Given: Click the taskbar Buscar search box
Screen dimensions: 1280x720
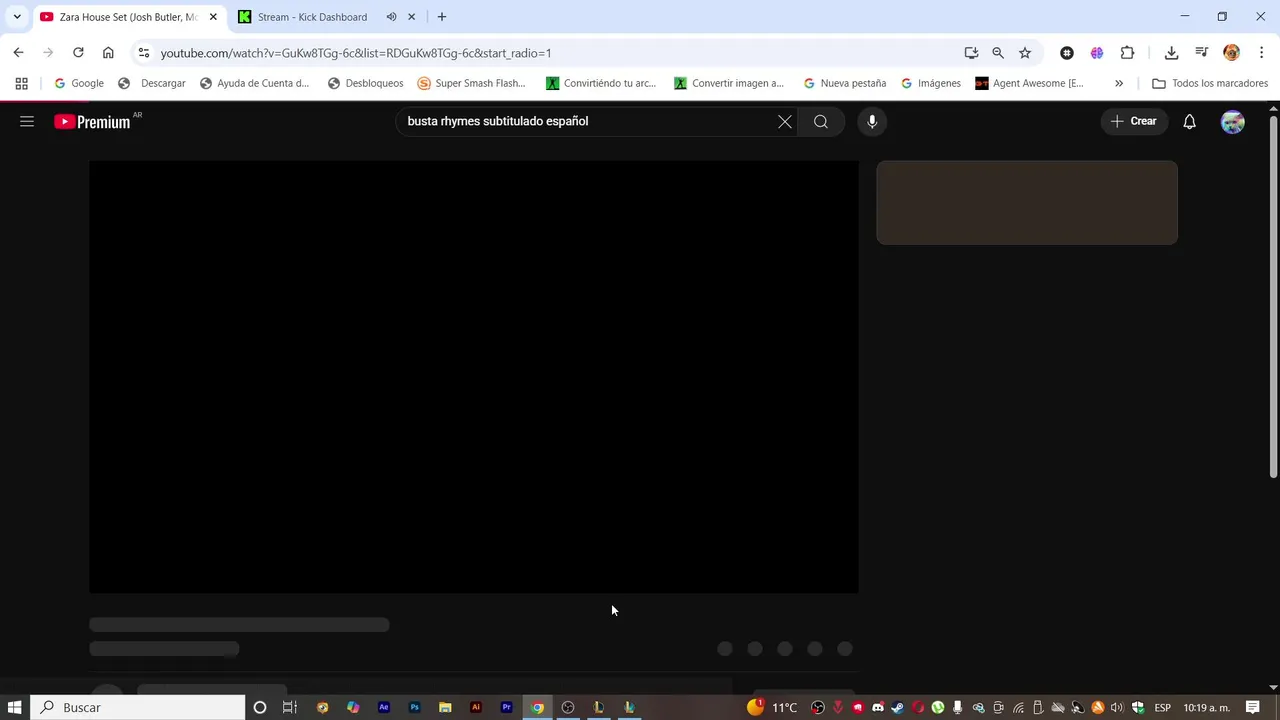Looking at the screenshot, I should click(x=138, y=707).
